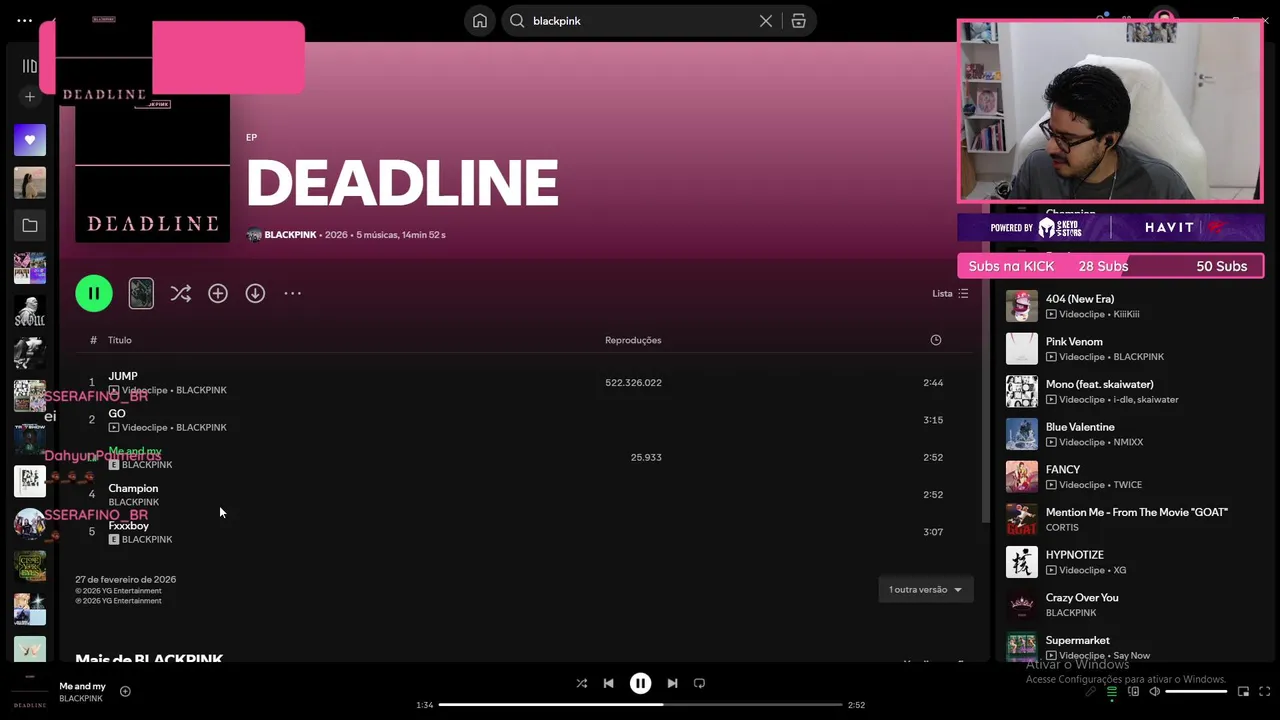The width and height of the screenshot is (1280, 720).
Task: Toggle repeat mode in player bar
Action: tap(700, 683)
